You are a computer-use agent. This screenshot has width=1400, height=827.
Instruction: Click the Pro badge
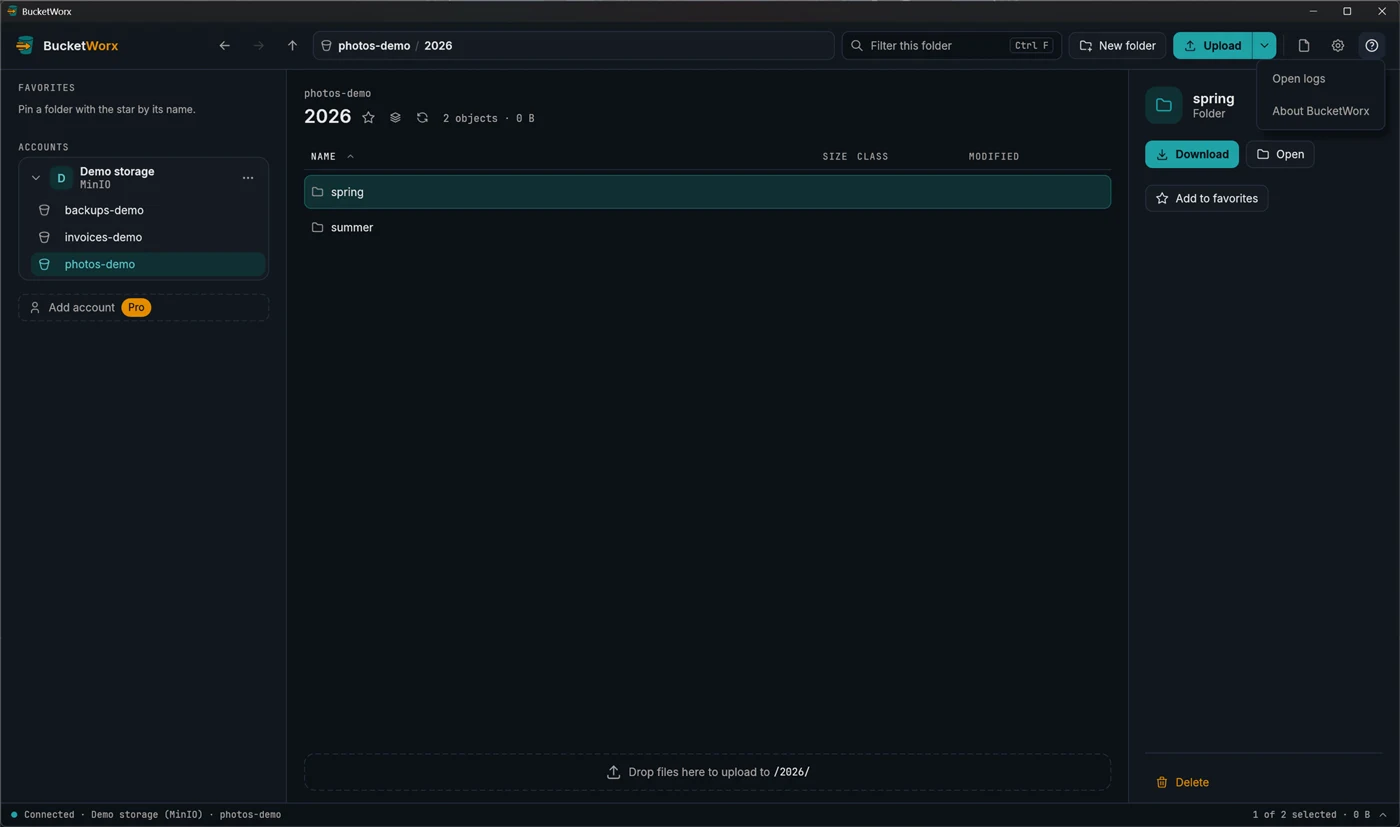pos(136,308)
